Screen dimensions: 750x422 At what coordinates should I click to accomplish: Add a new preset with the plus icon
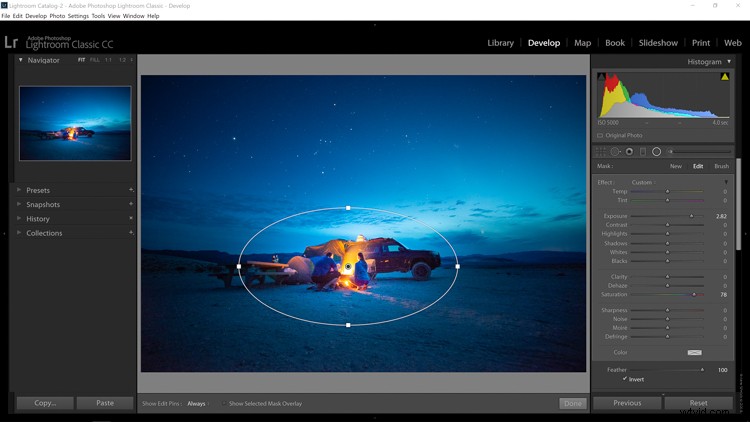pos(131,190)
